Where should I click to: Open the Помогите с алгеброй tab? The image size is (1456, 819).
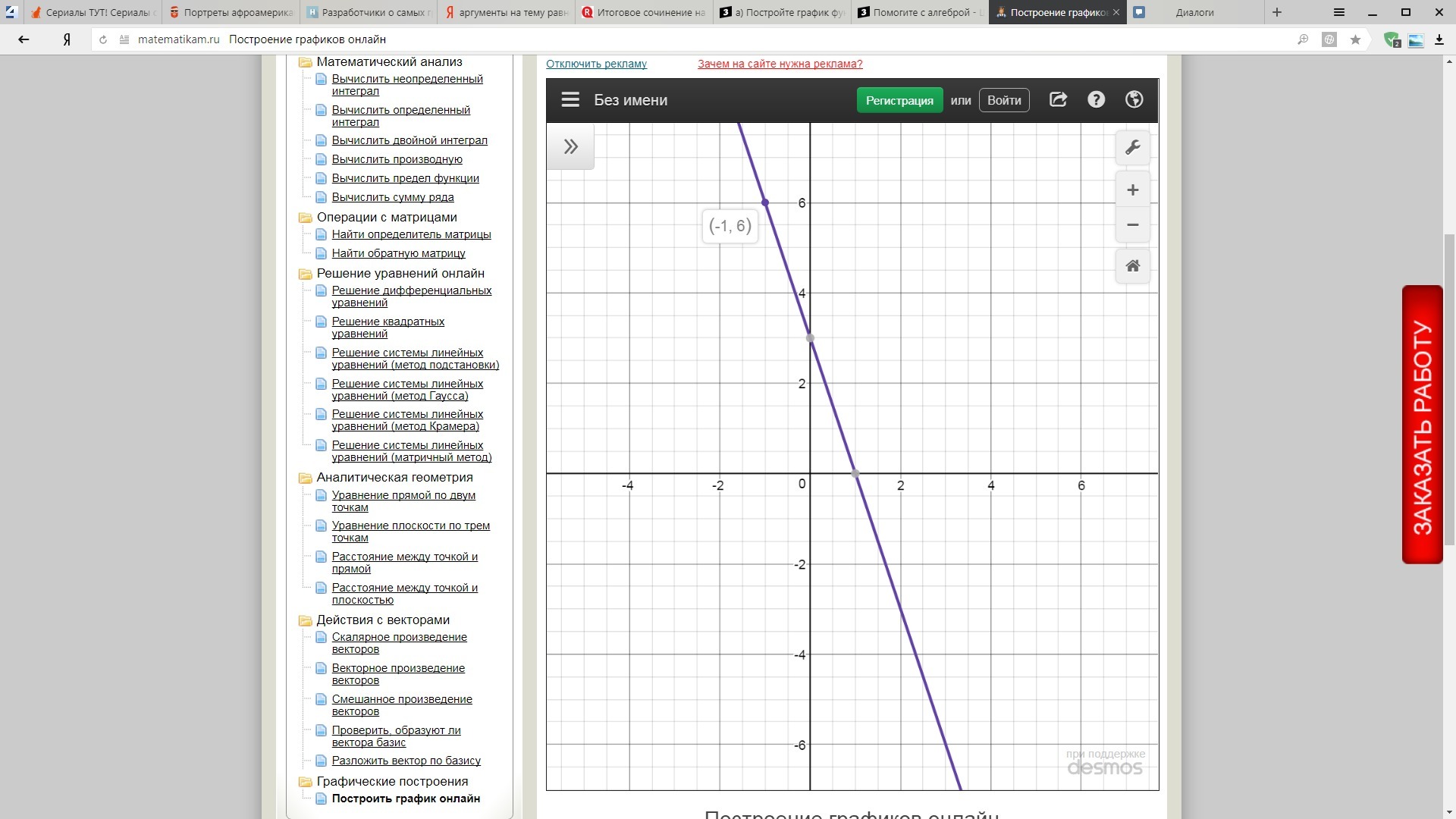919,12
